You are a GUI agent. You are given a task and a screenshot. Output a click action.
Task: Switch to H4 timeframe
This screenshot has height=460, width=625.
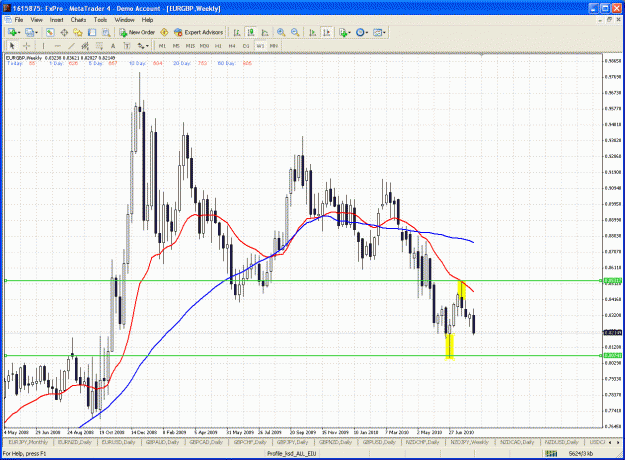pos(232,46)
